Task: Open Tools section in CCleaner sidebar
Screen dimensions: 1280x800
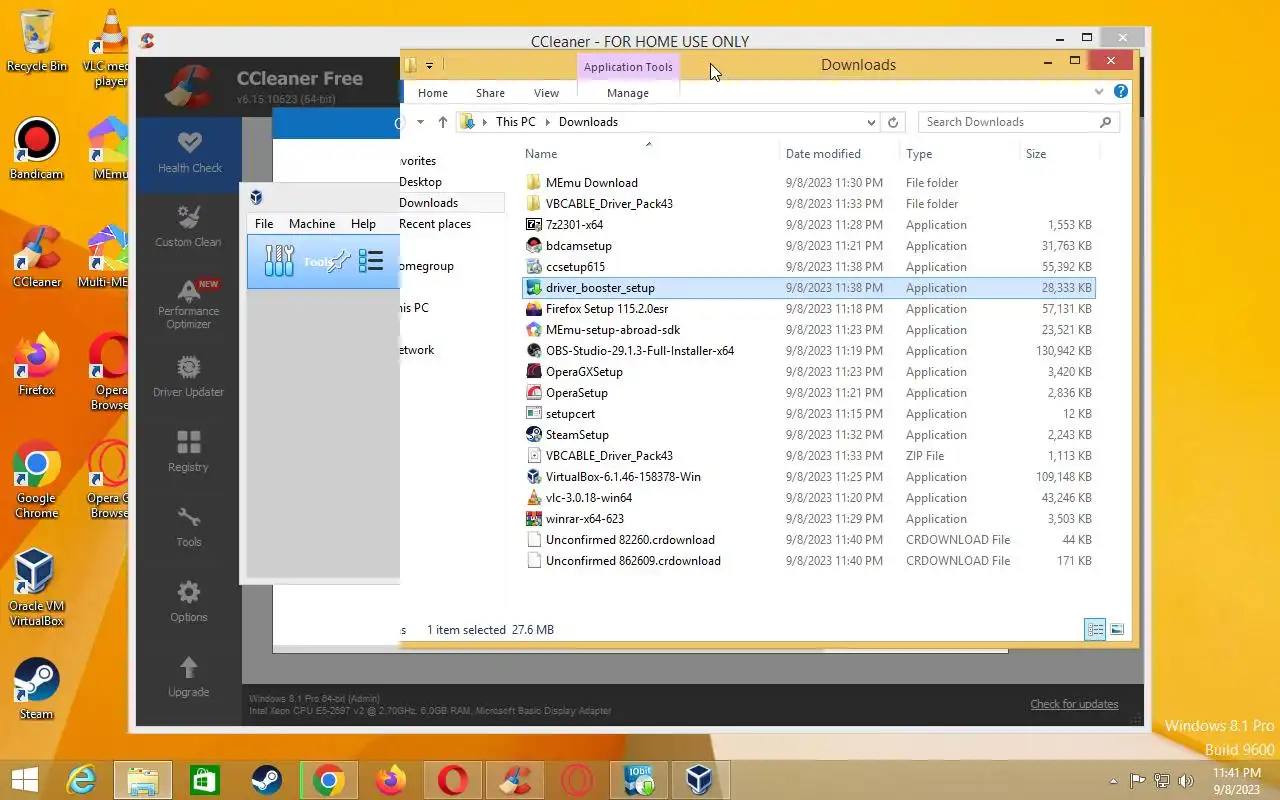Action: (188, 527)
